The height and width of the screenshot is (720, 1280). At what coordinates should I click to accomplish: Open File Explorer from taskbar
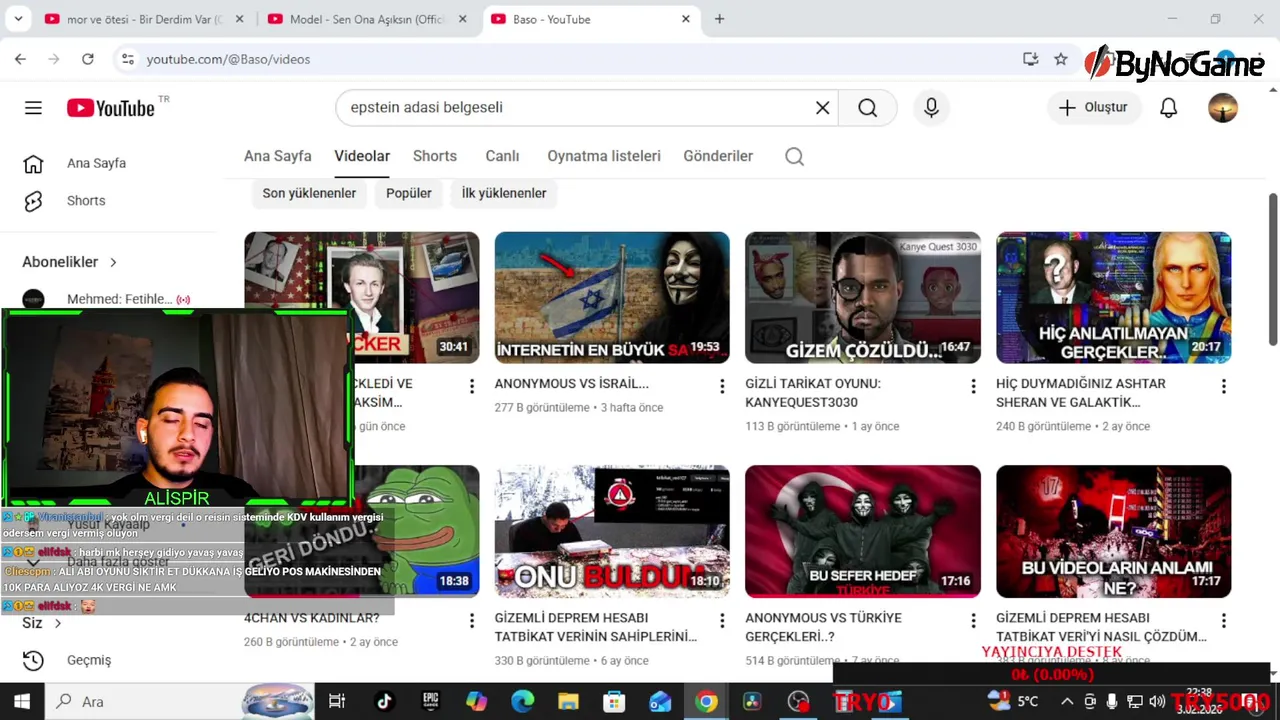[x=568, y=701]
